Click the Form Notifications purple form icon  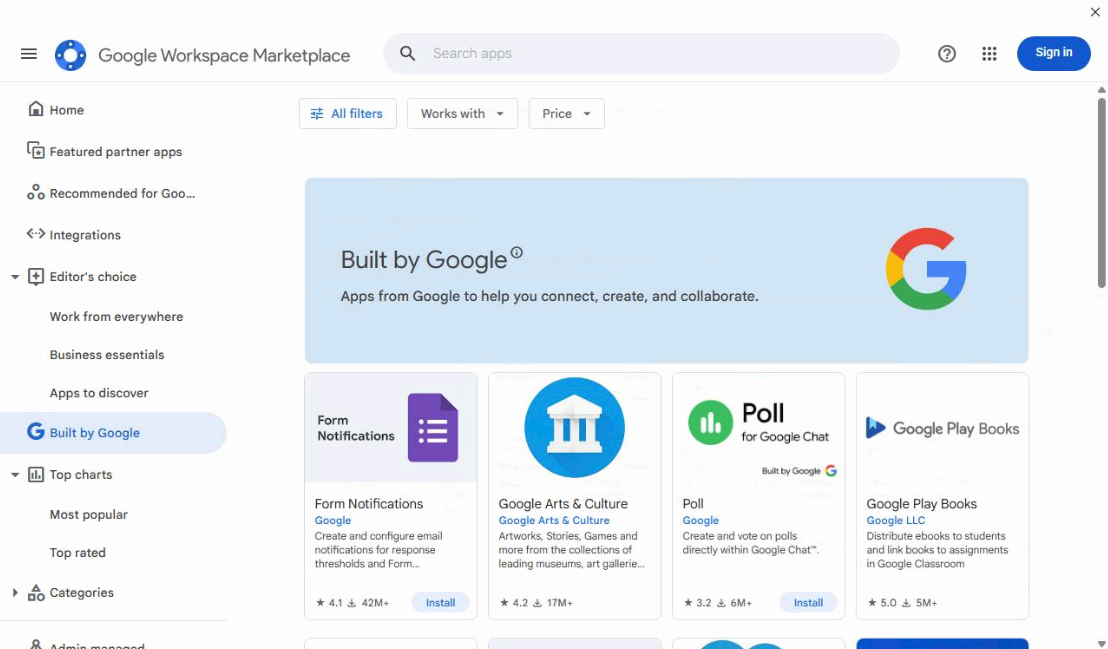coord(432,428)
